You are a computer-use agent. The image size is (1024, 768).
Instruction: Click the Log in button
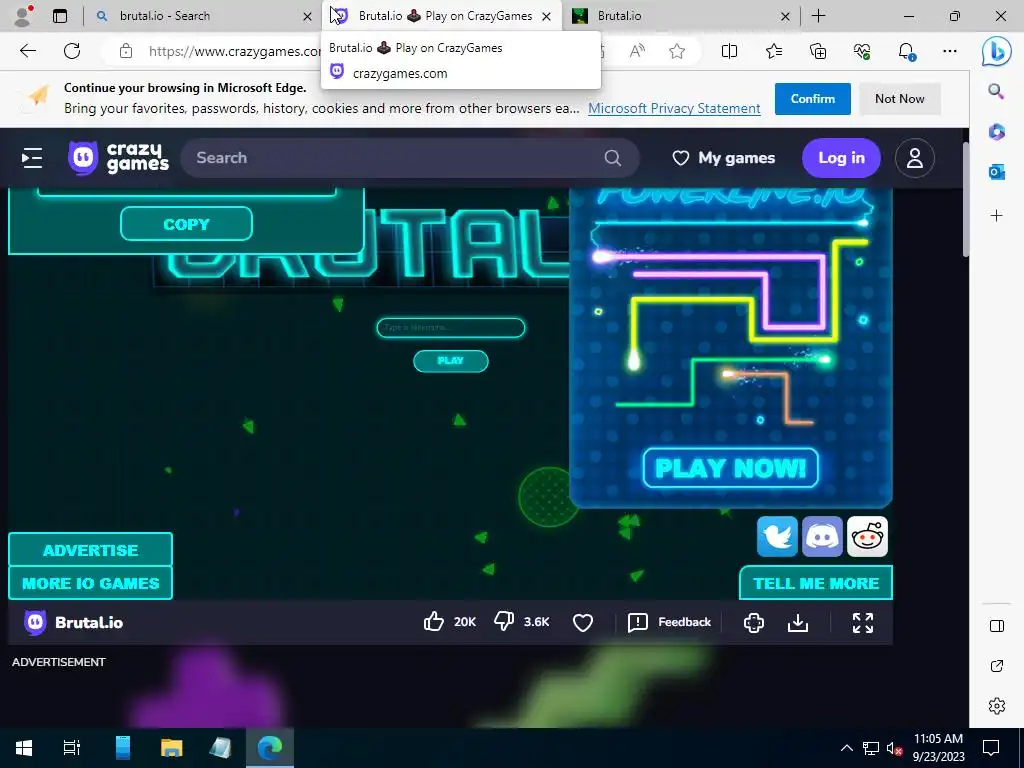(841, 157)
